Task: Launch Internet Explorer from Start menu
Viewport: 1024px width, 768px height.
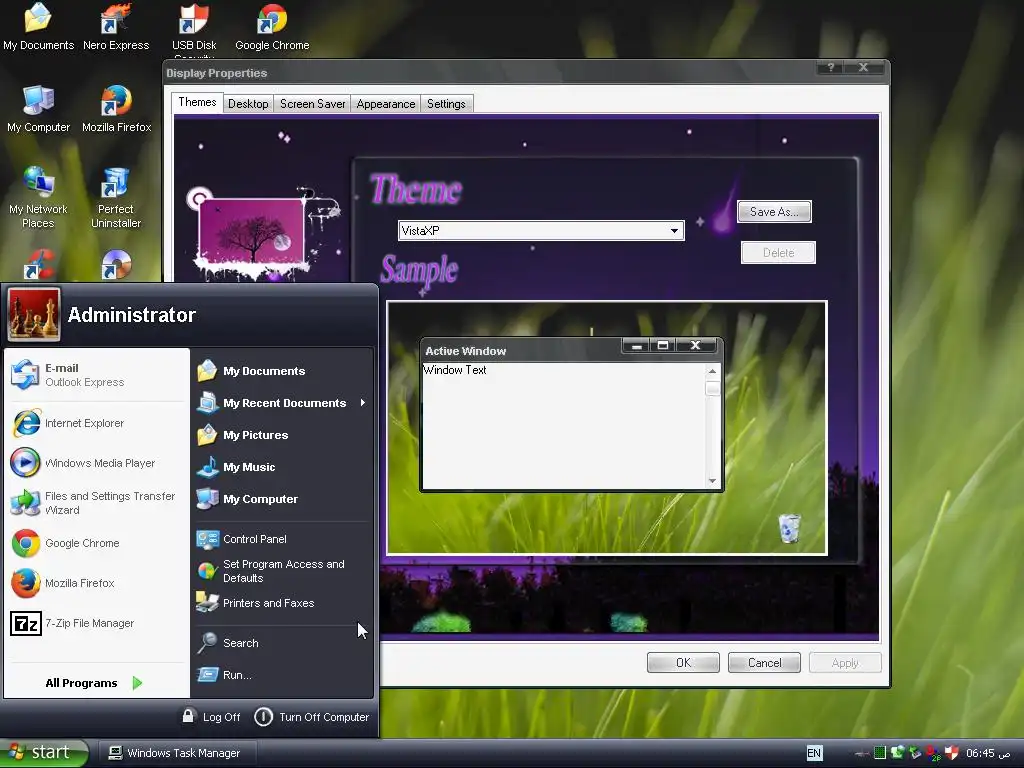Action: tap(97, 423)
